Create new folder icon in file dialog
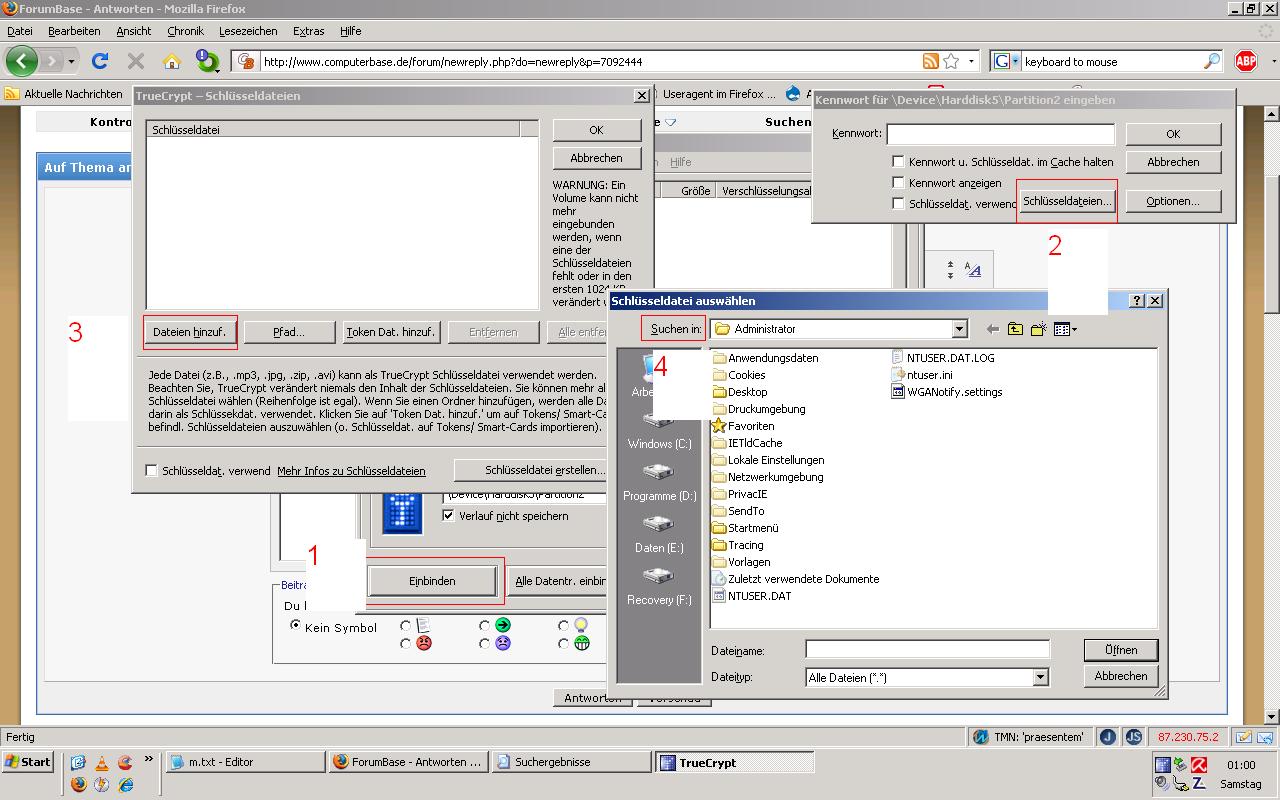 click(1038, 329)
